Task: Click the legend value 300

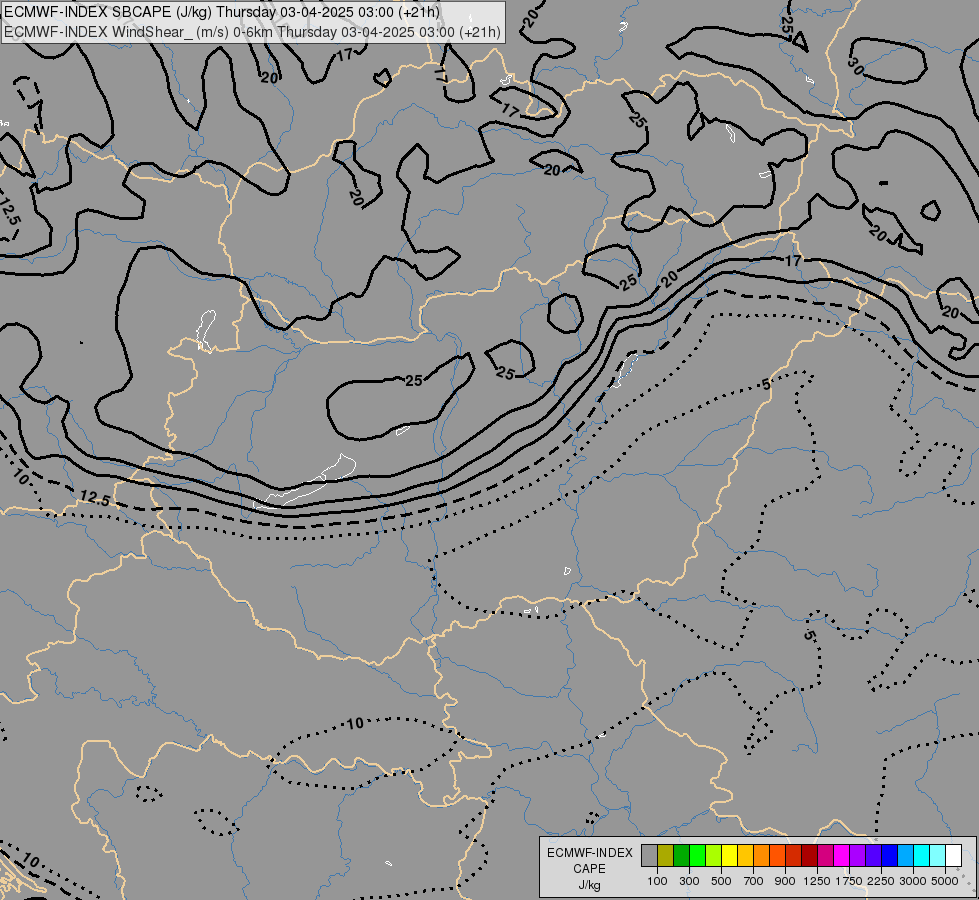Action: click(689, 881)
